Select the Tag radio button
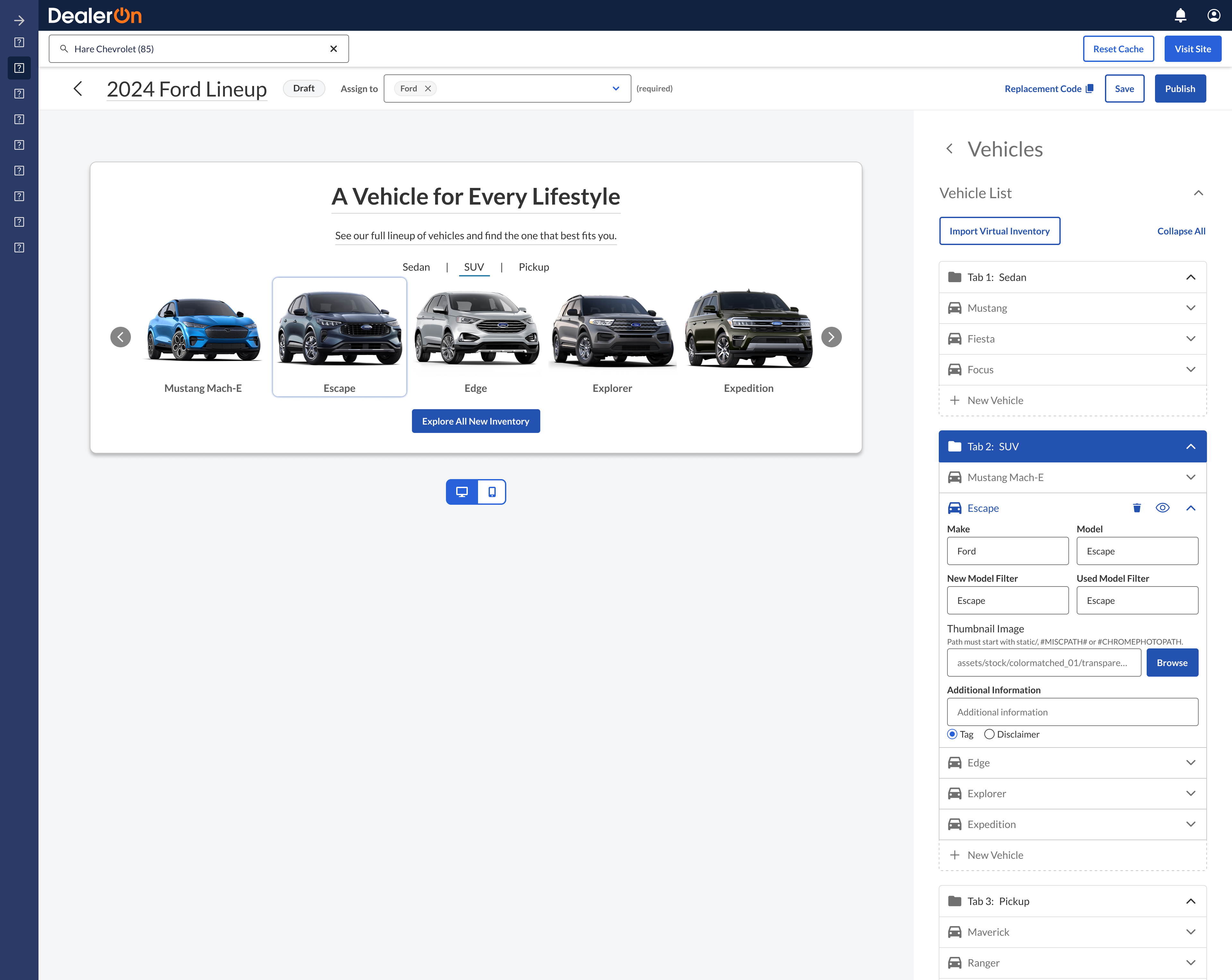The height and width of the screenshot is (980, 1232). pos(952,735)
